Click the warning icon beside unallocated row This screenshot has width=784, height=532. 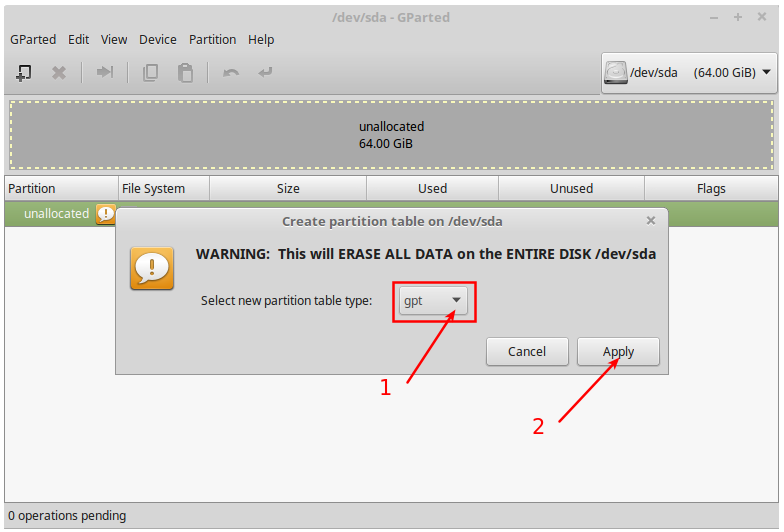click(x=106, y=214)
